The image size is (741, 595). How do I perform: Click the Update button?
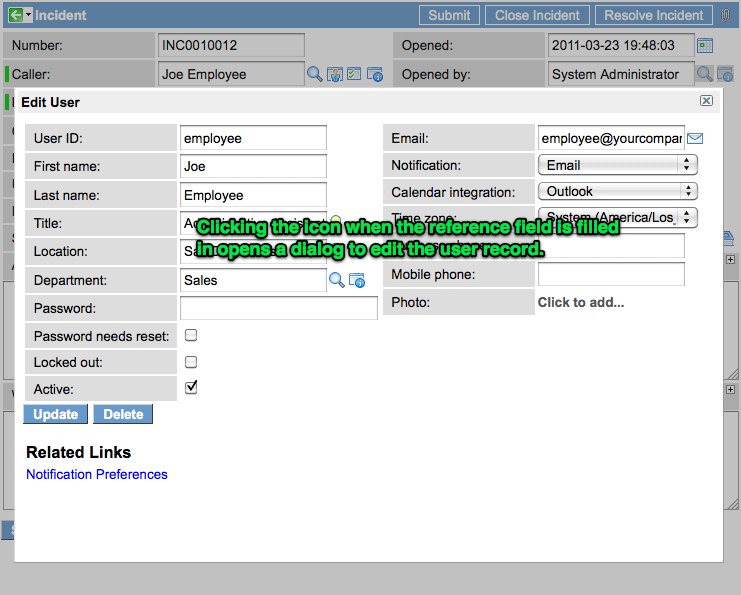[56, 414]
